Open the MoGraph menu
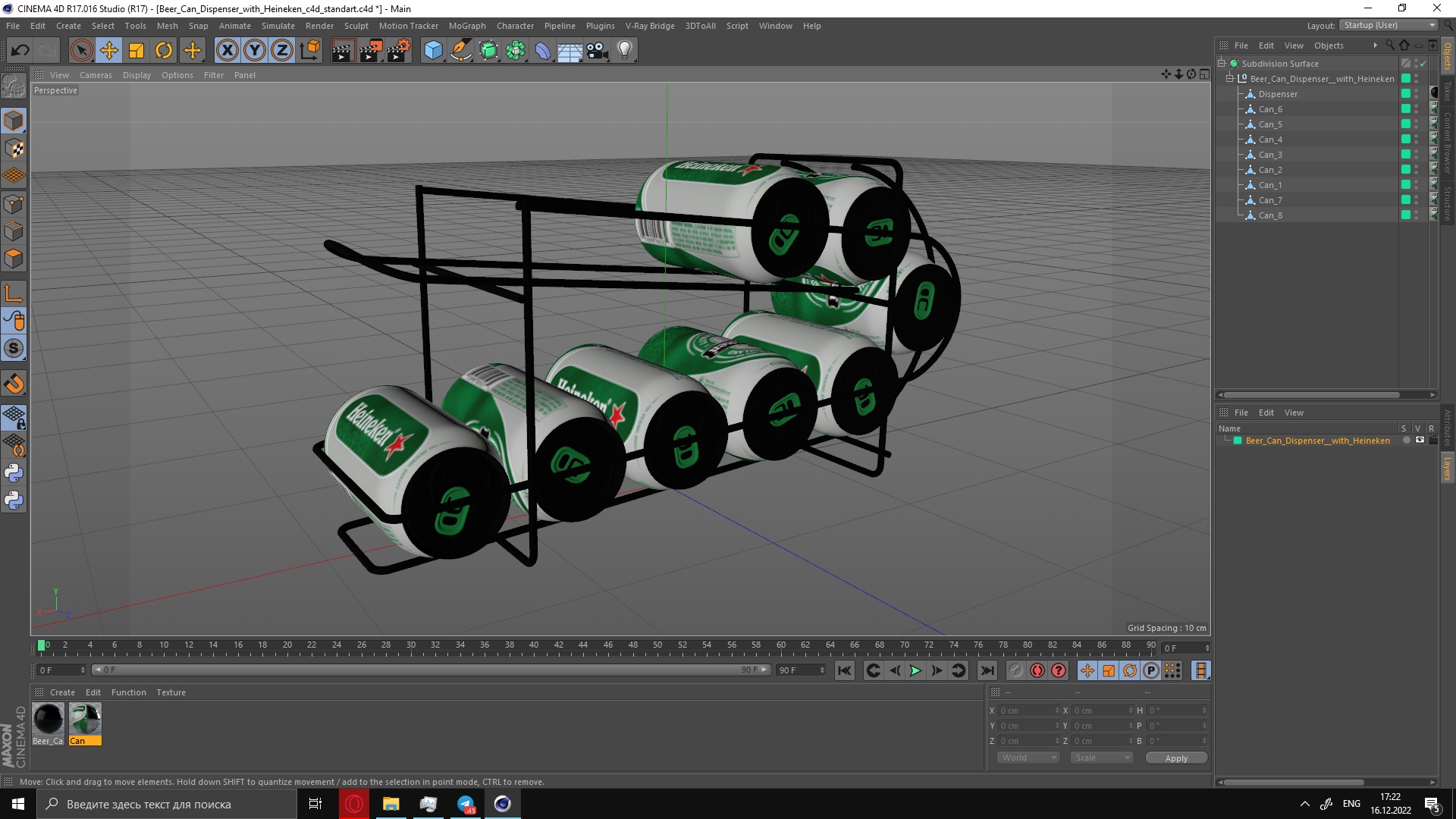The height and width of the screenshot is (819, 1456). point(466,26)
